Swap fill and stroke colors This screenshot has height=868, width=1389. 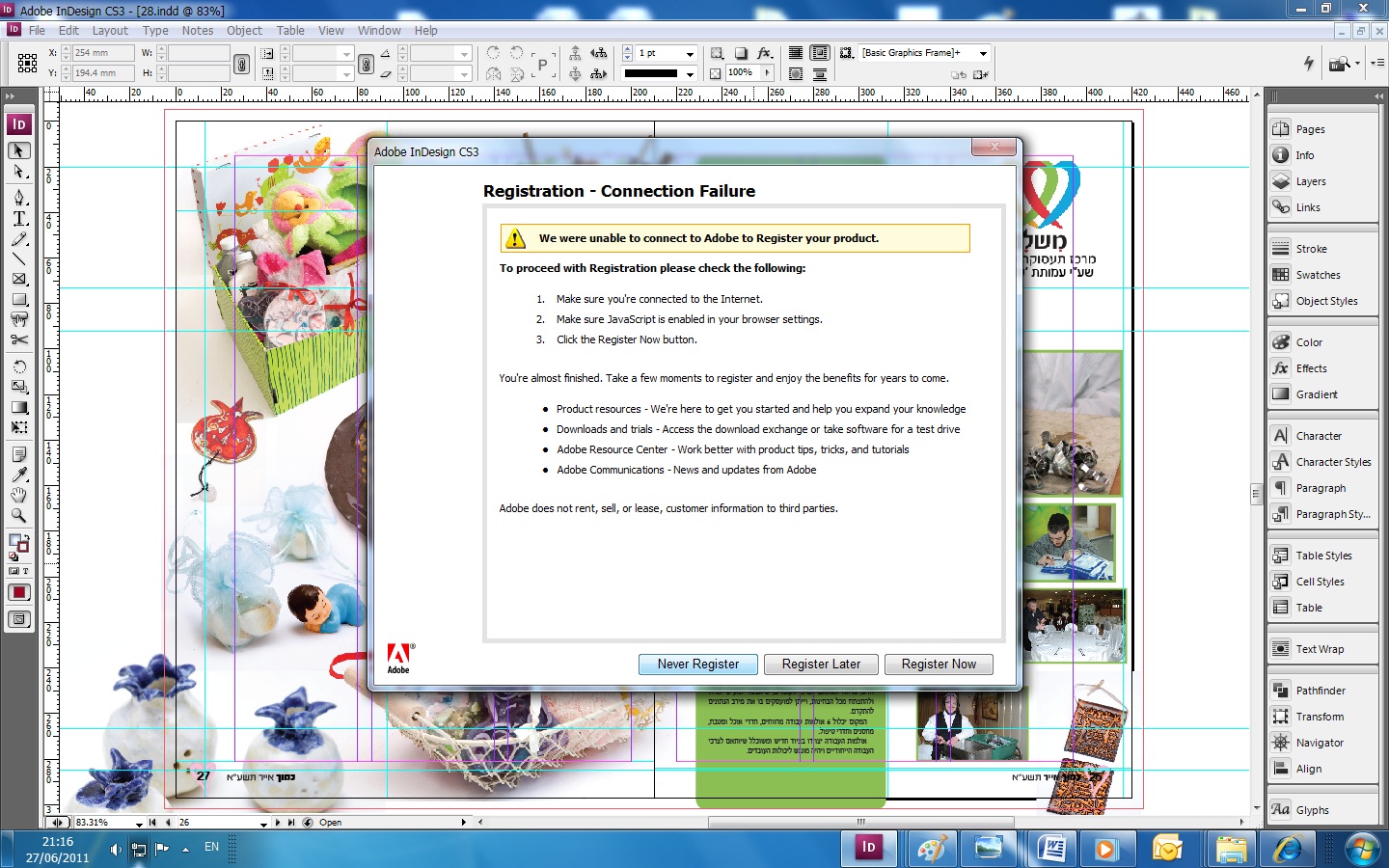pyautogui.click(x=26, y=537)
